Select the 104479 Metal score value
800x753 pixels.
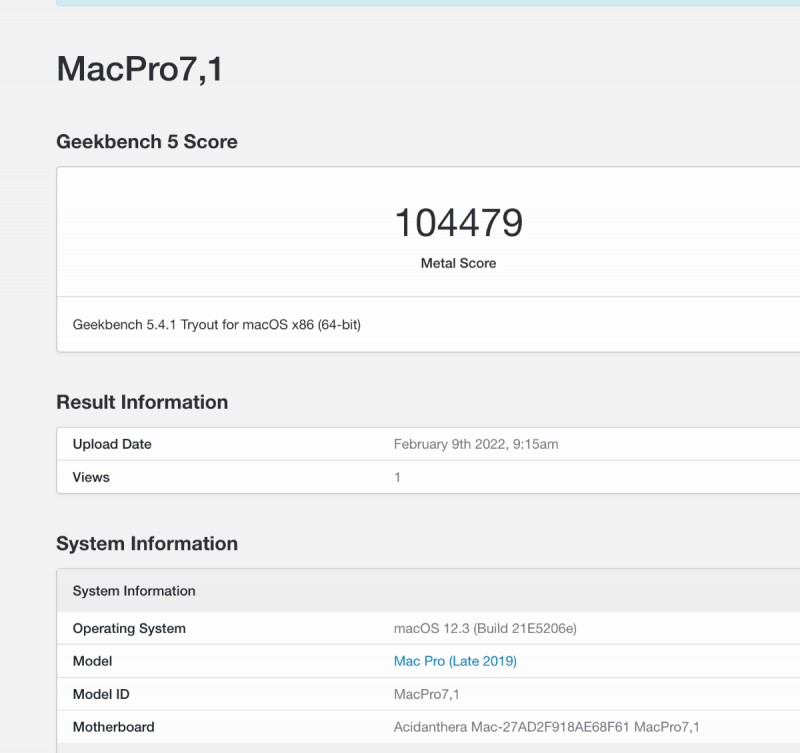tap(459, 222)
